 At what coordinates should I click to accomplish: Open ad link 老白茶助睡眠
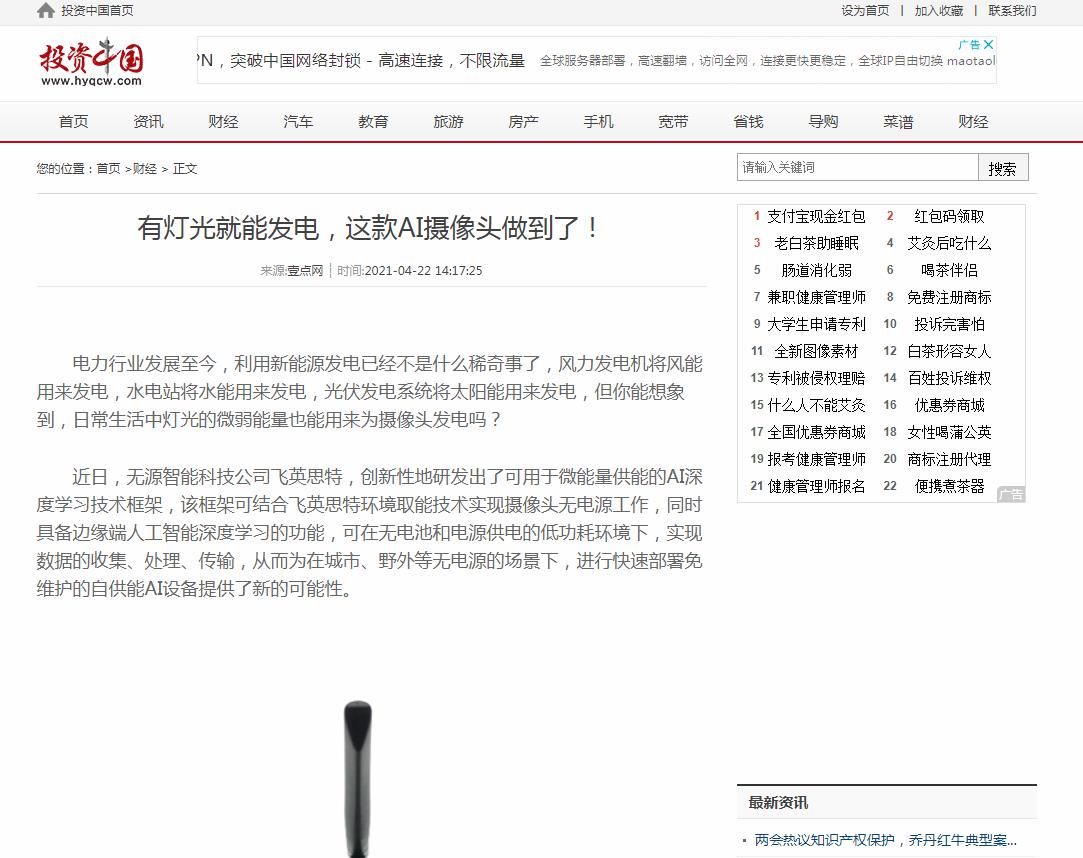(816, 243)
